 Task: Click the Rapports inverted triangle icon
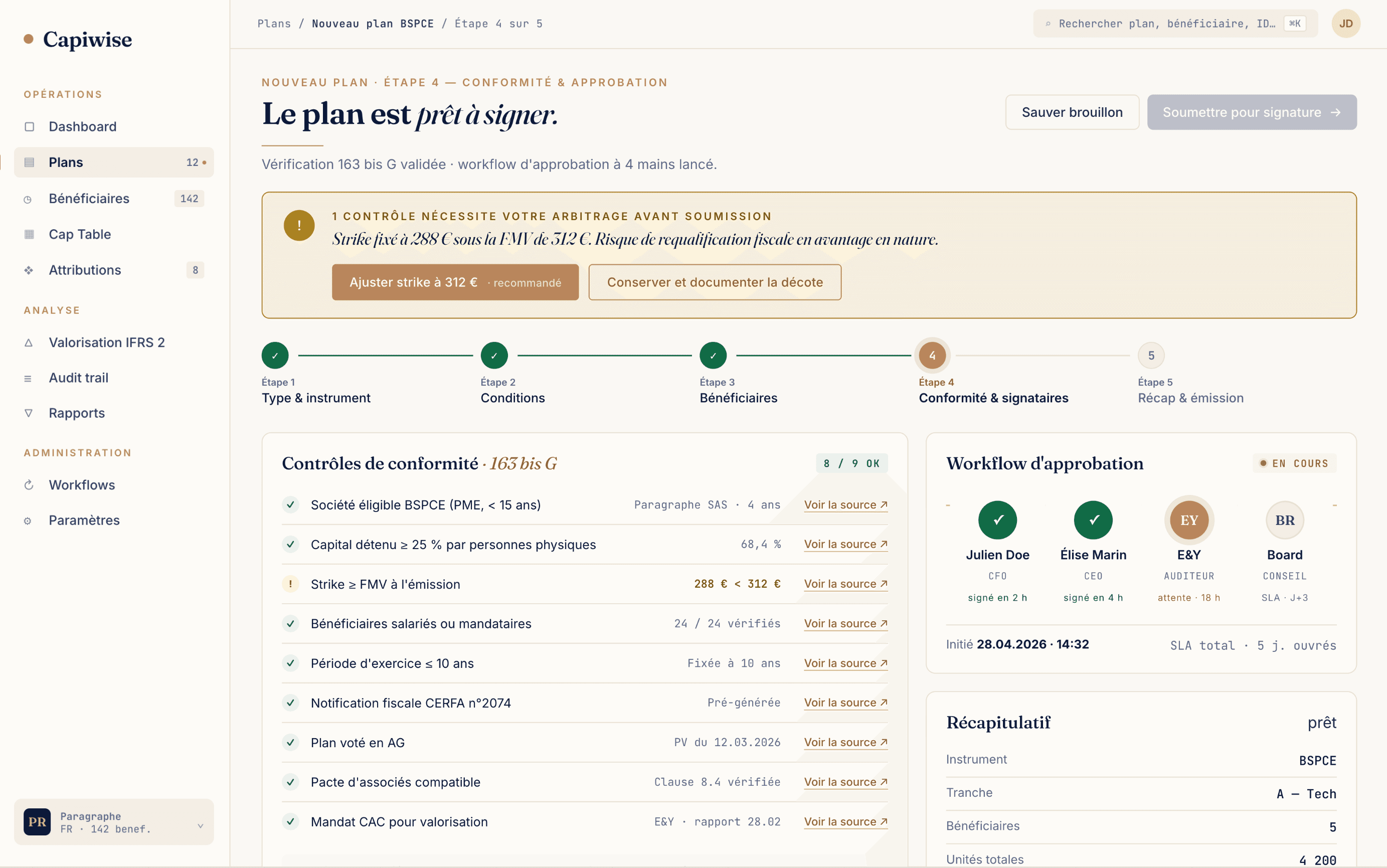click(x=29, y=413)
